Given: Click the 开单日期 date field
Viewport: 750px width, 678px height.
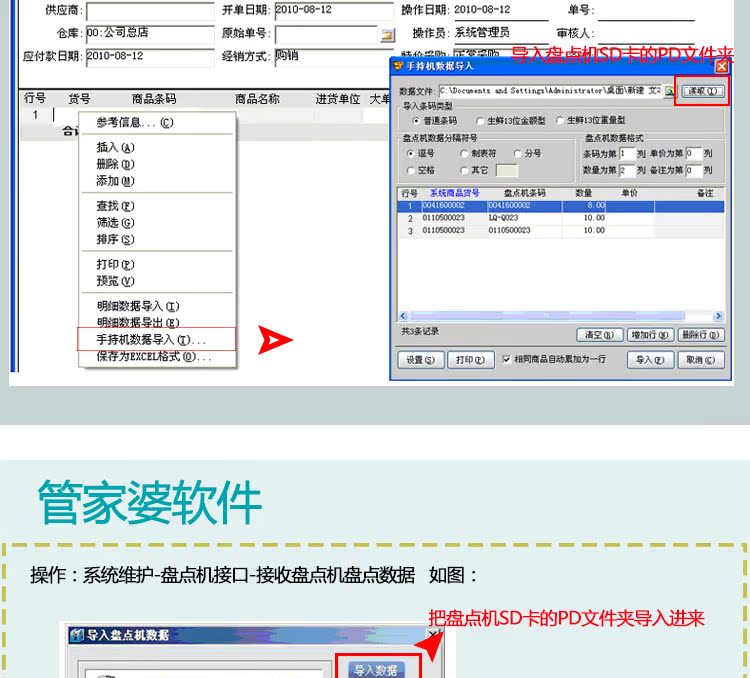Looking at the screenshot, I should (x=334, y=11).
